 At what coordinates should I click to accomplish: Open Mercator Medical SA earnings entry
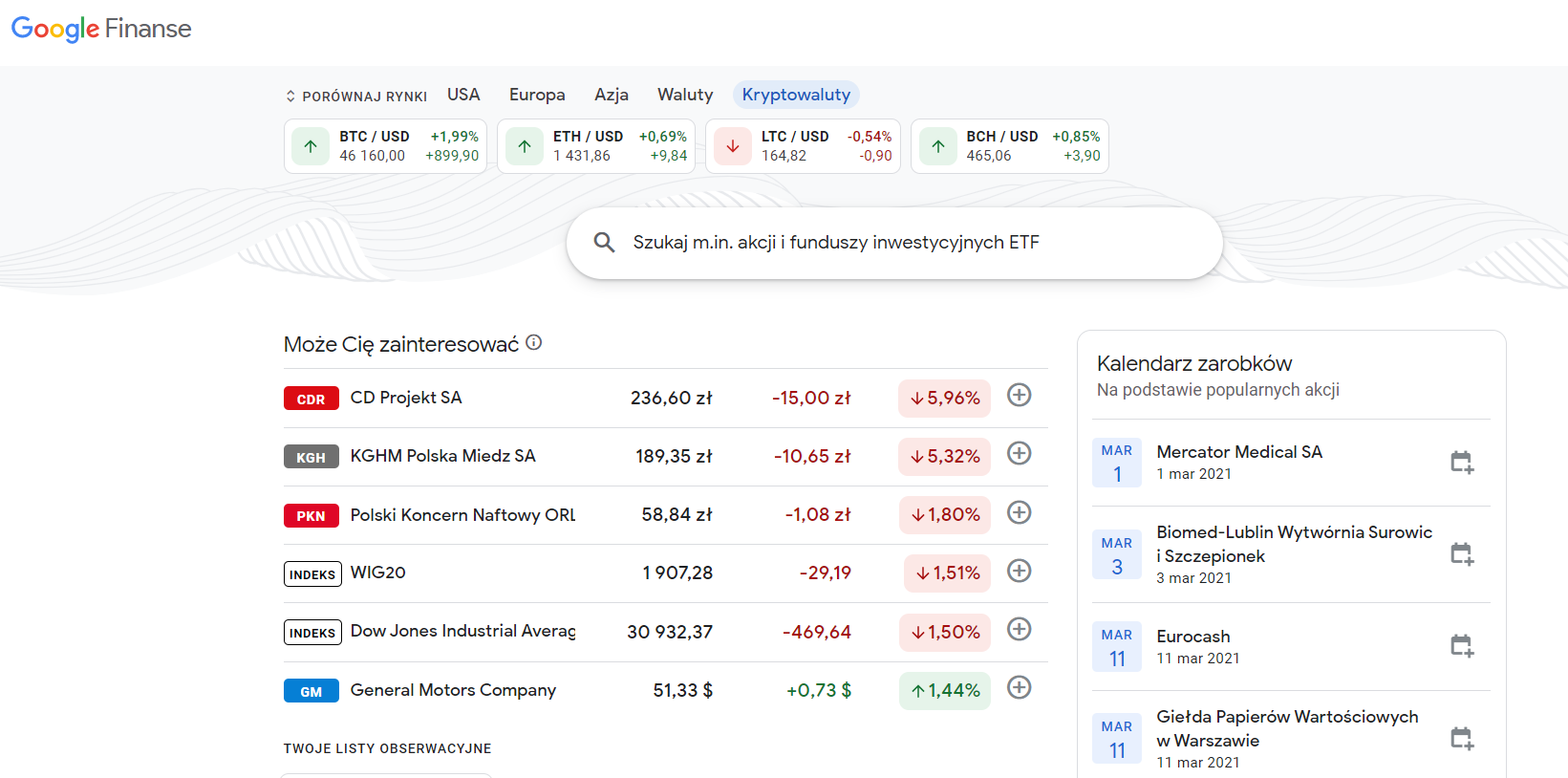click(x=1291, y=463)
